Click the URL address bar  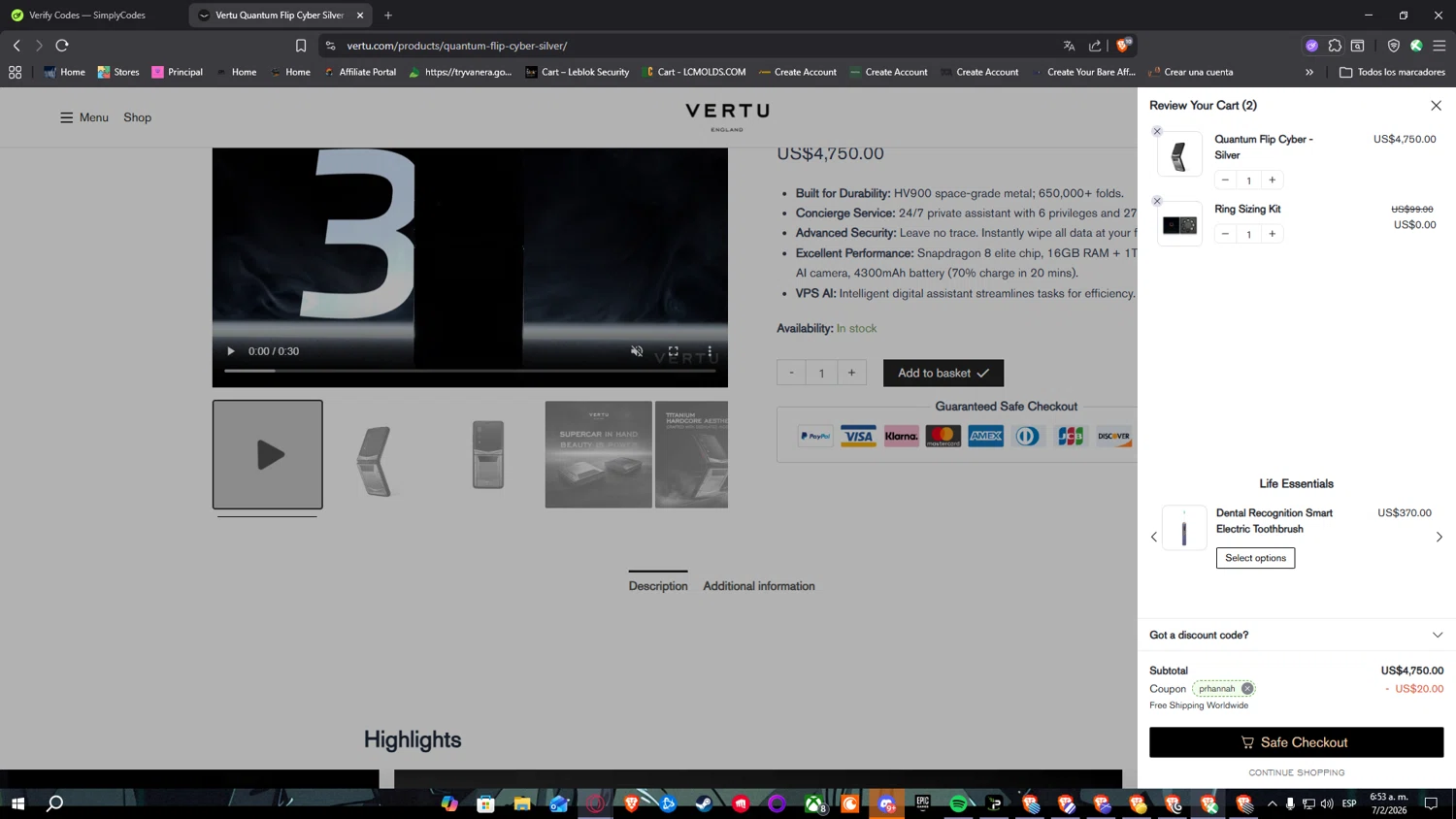coord(699,46)
